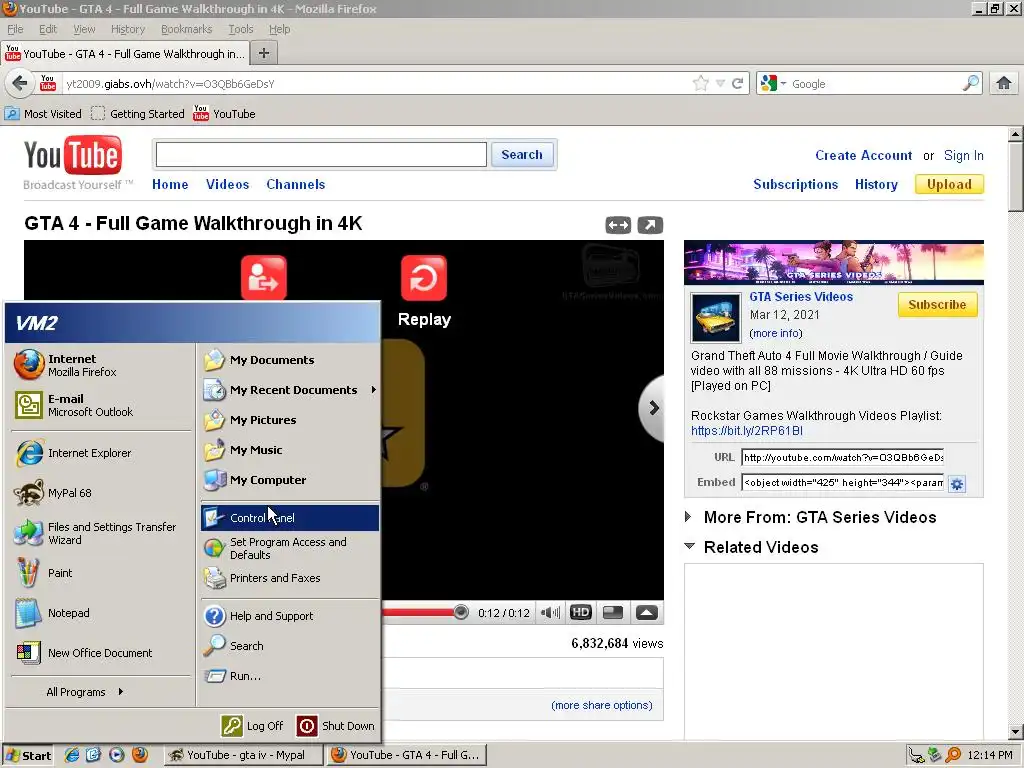This screenshot has height=768, width=1024.
Task: Open Paint from Start menu
Action: (101, 573)
